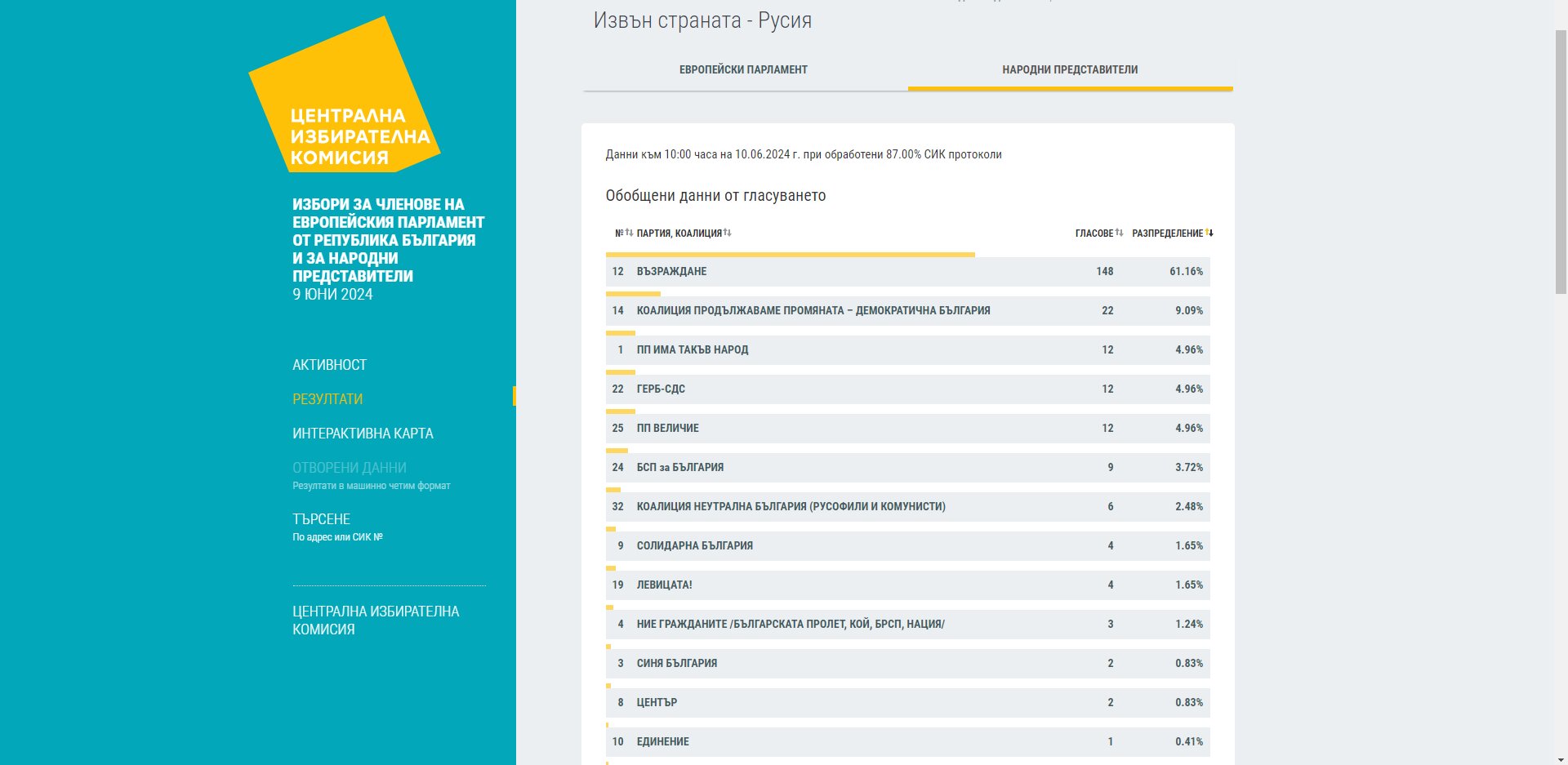Select the БСП за БЪЛГАРИЯ row
Image resolution: width=1568 pixels, height=765 pixels.
[908, 468]
